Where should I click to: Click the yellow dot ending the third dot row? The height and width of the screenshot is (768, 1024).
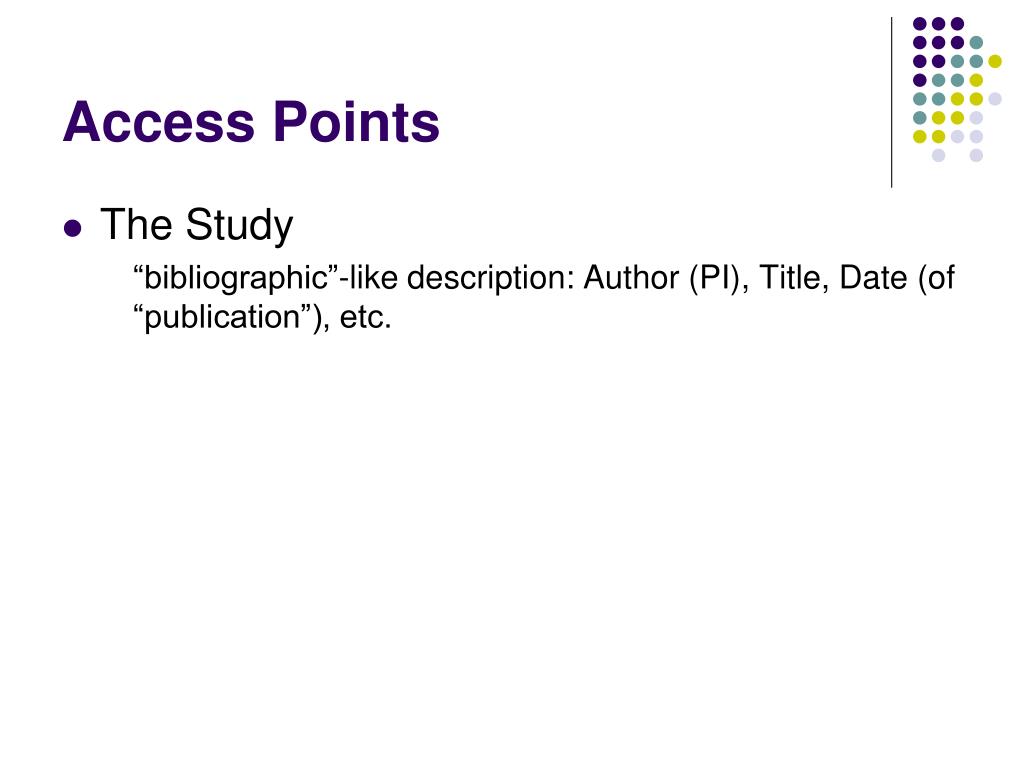click(x=995, y=61)
